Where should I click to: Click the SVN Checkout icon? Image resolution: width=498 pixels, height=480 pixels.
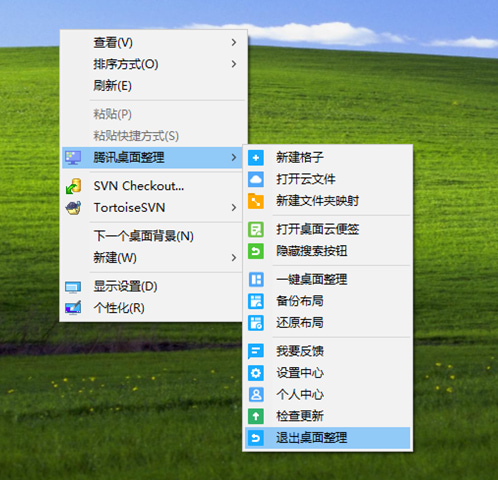73,186
